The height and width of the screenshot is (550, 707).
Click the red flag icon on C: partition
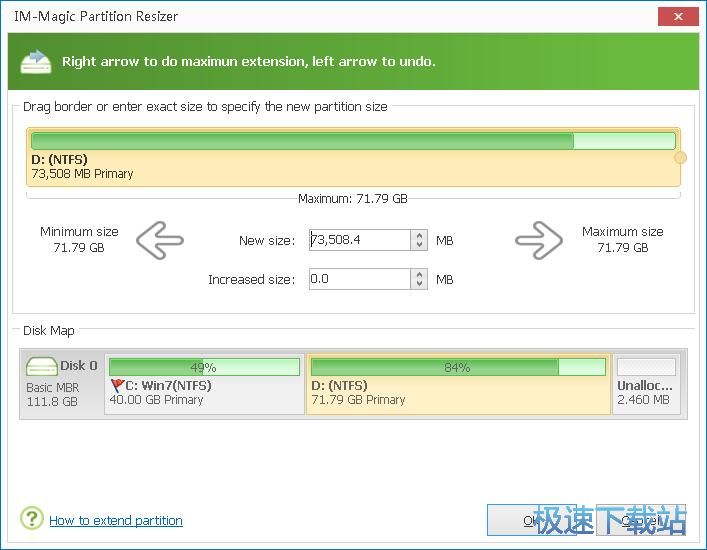[117, 385]
